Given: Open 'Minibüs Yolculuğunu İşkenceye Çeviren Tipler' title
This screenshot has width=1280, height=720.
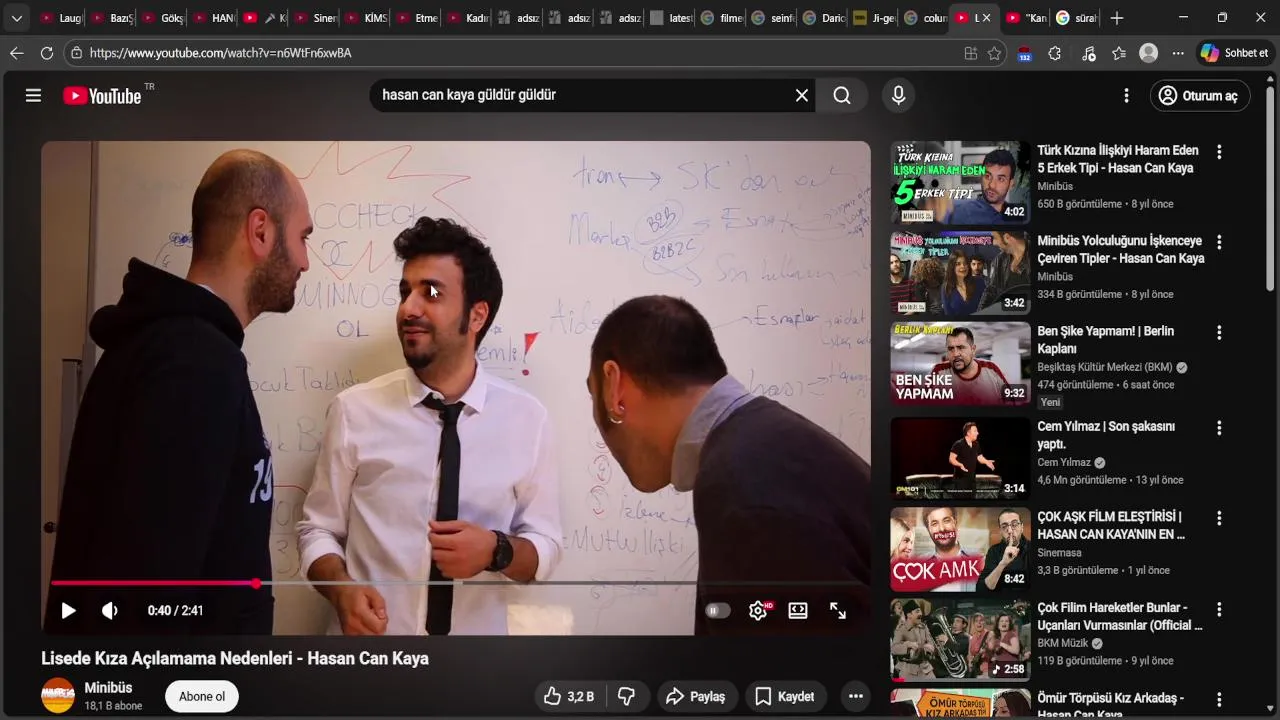Looking at the screenshot, I should [1120, 250].
